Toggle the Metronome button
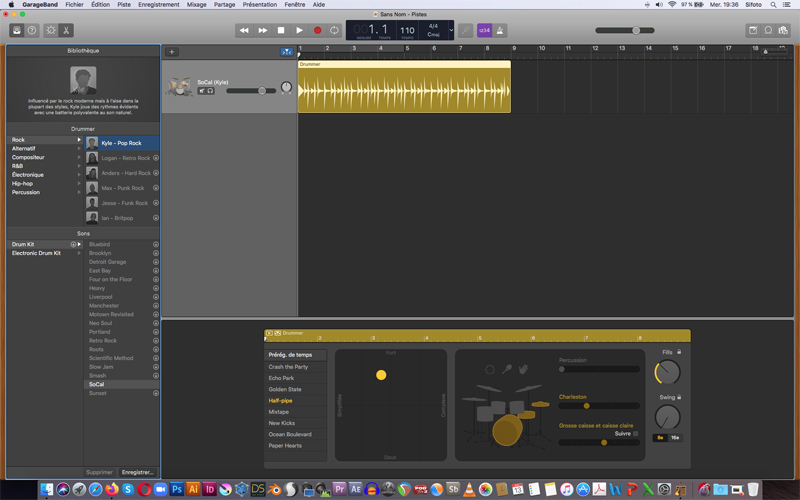Screen dimensions: 800x500 coord(499,30)
